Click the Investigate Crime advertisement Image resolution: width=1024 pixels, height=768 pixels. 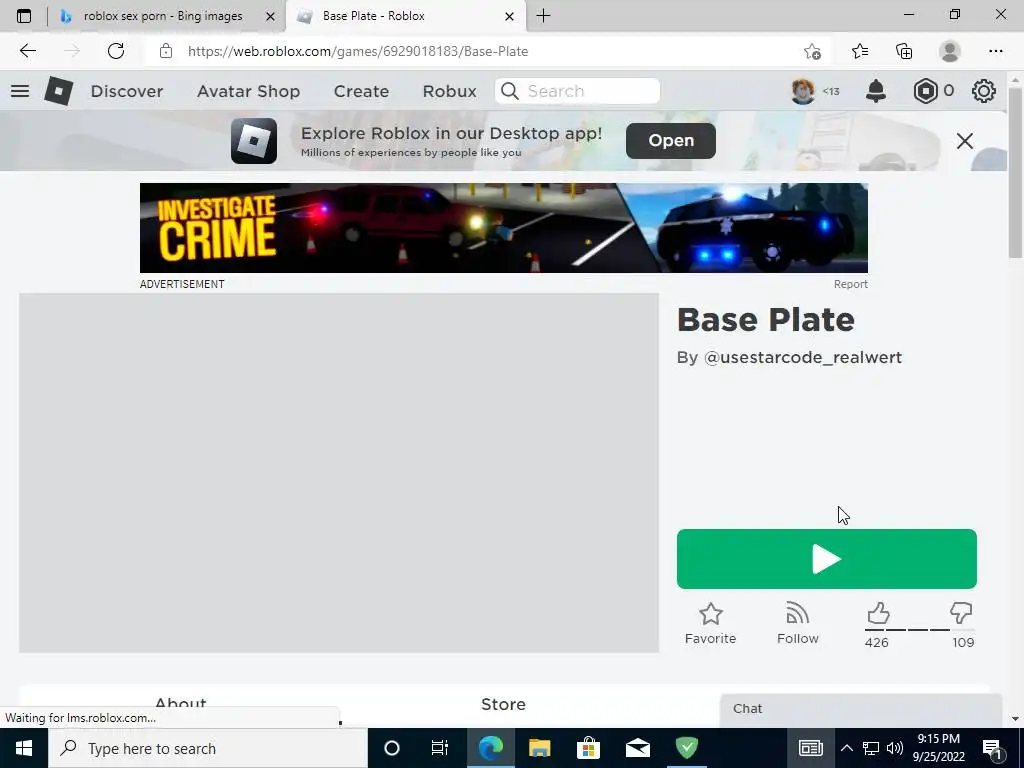point(504,228)
